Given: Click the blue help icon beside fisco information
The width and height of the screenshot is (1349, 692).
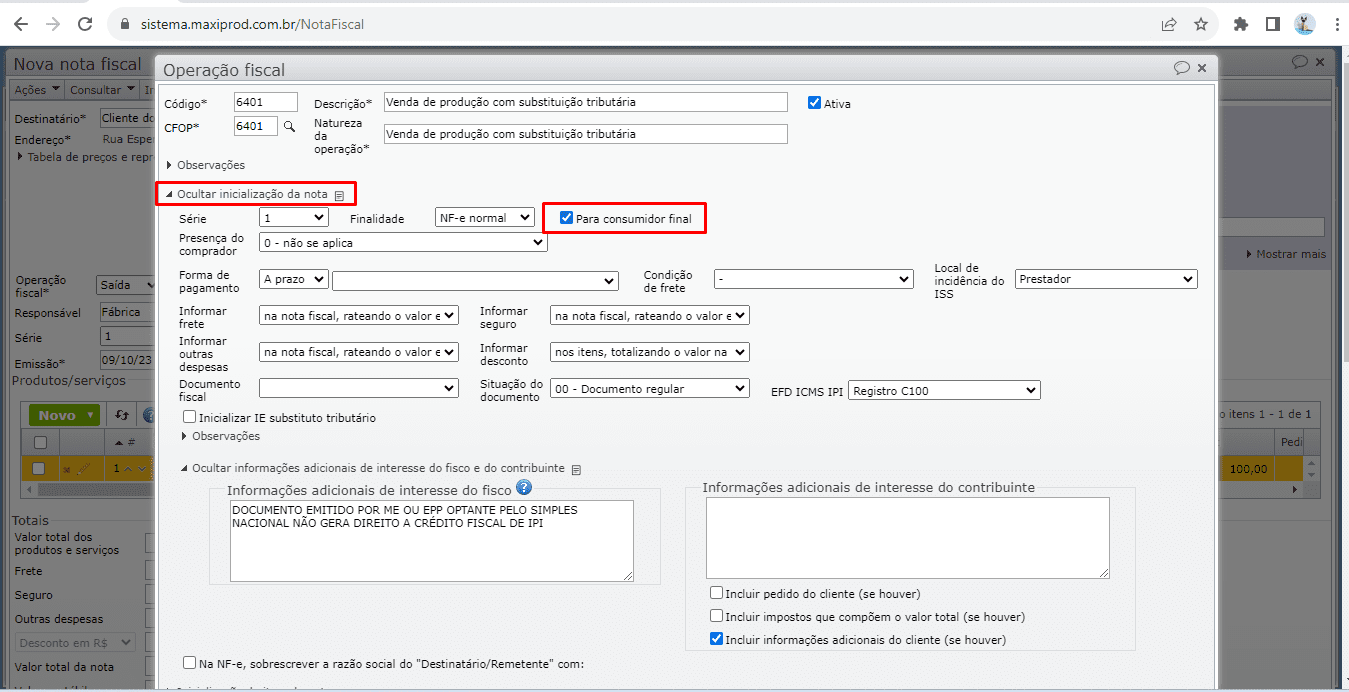Looking at the screenshot, I should [x=523, y=488].
